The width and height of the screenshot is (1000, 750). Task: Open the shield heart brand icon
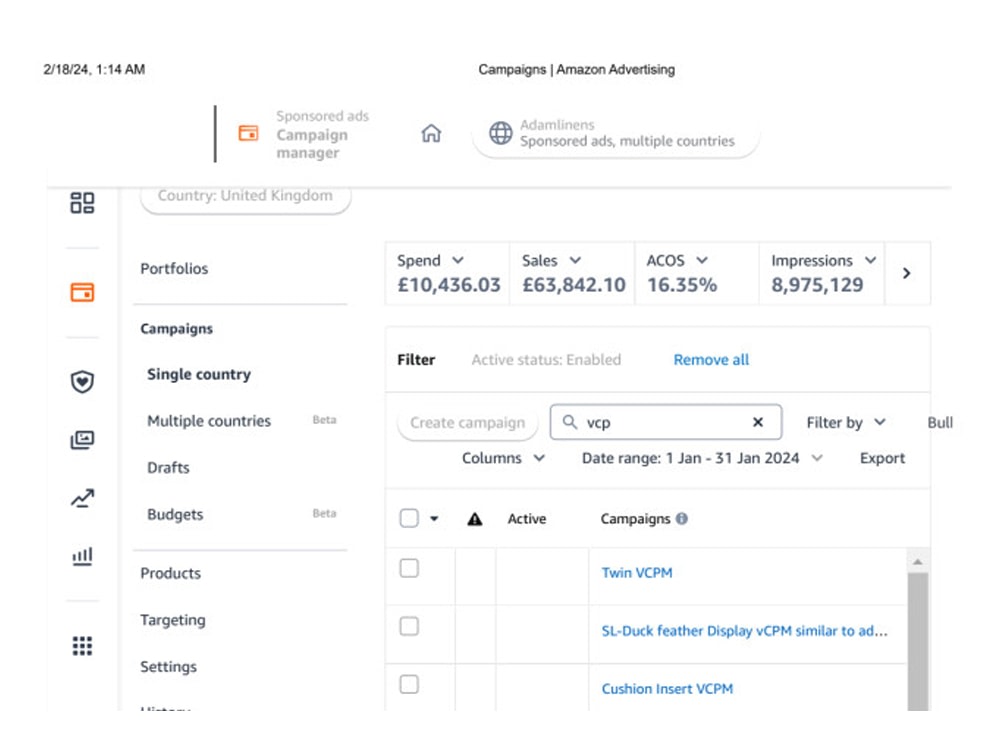coord(82,382)
